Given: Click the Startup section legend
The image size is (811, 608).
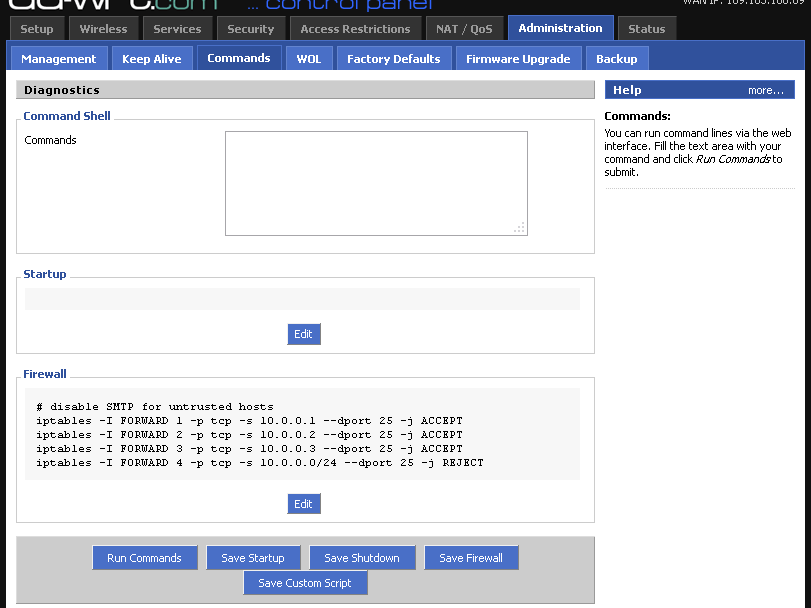Looking at the screenshot, I should [45, 274].
